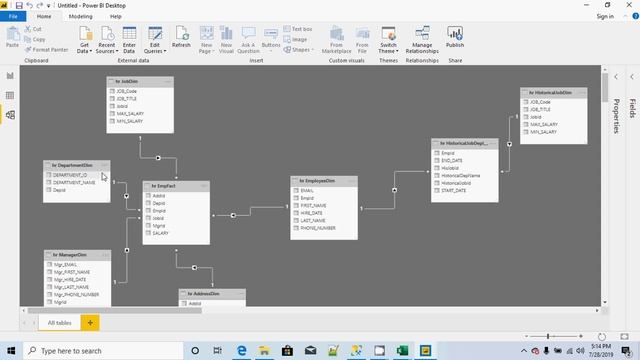Expand the Properties pane chevron
Image resolution: width=640 pixels, height=360 pixels.
616,77
